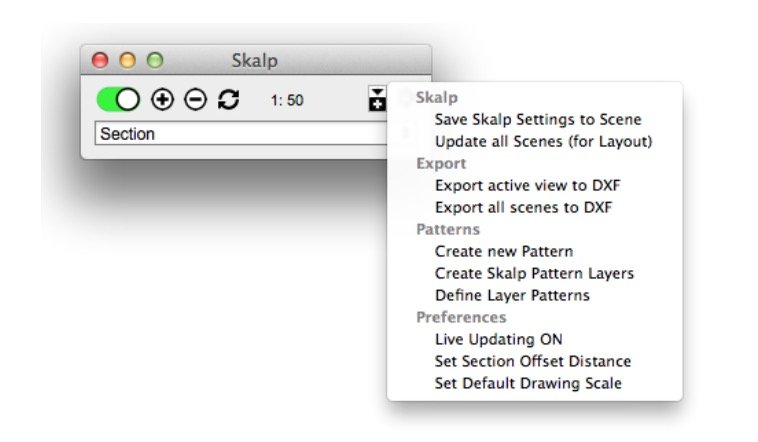Click the green zoom window button
The height and width of the screenshot is (442, 758).
pos(154,60)
